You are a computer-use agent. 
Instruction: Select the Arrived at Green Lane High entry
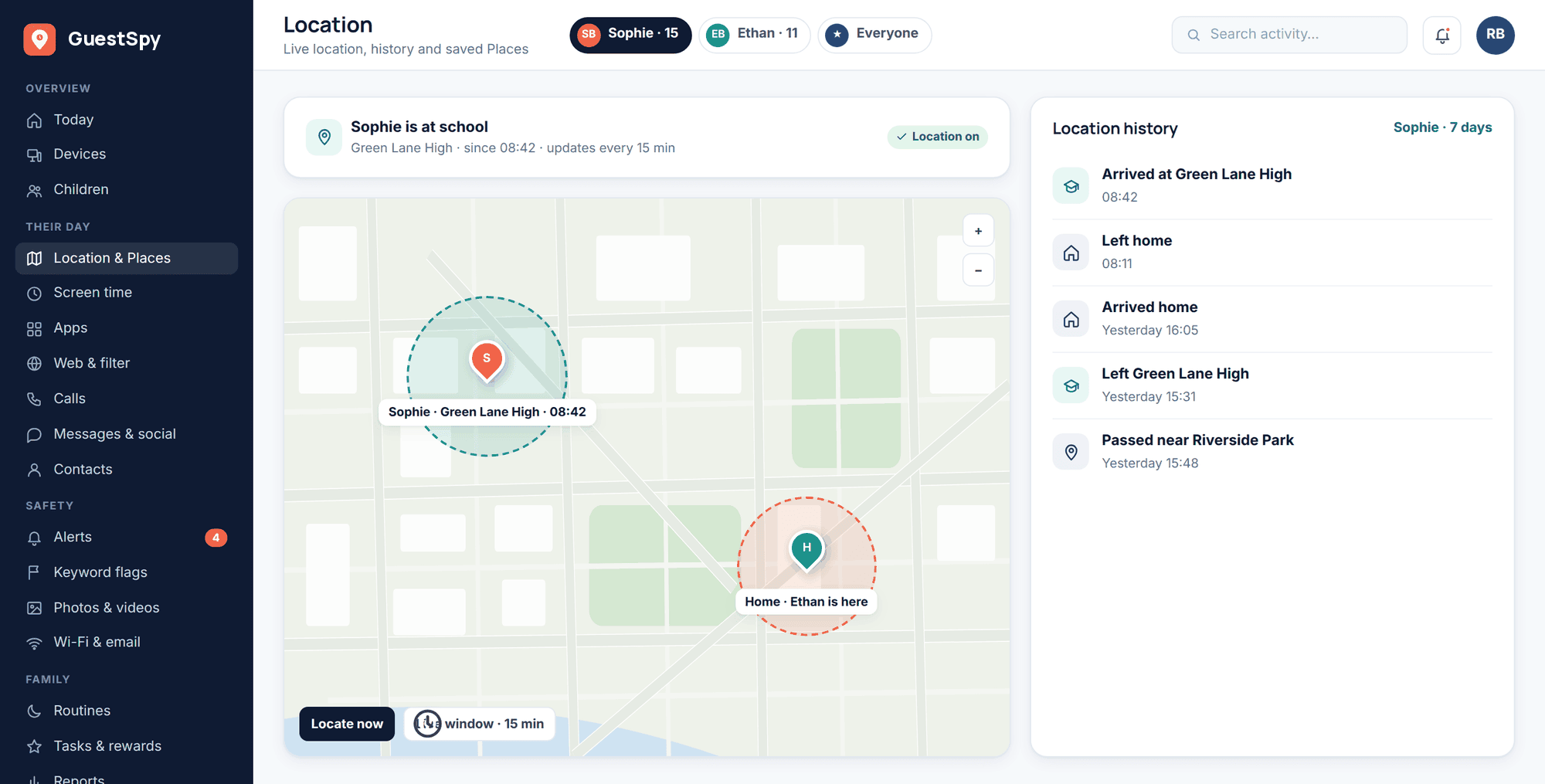(x=1272, y=185)
